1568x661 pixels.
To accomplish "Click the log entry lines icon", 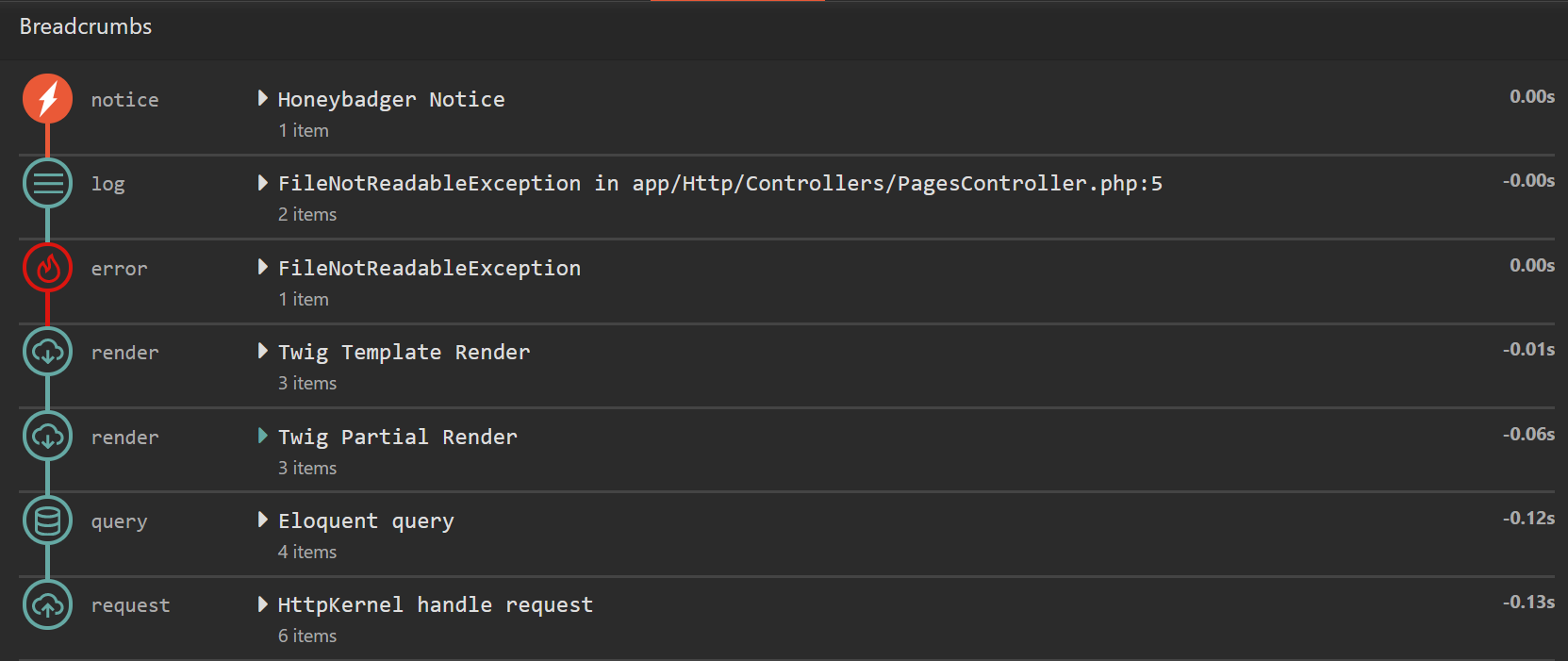I will [x=47, y=184].
